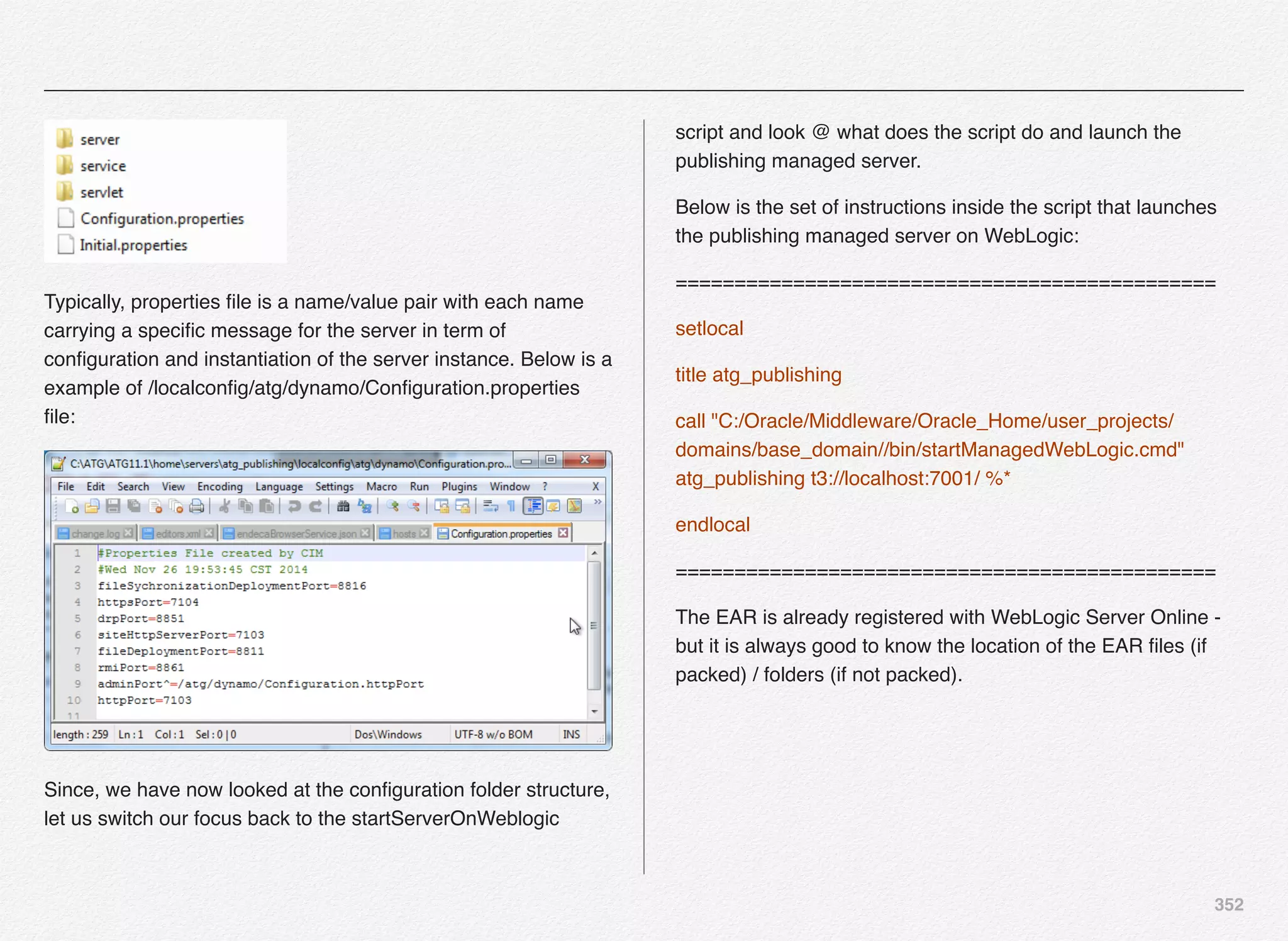Select Configuration.properties file in folder list

tap(150, 218)
